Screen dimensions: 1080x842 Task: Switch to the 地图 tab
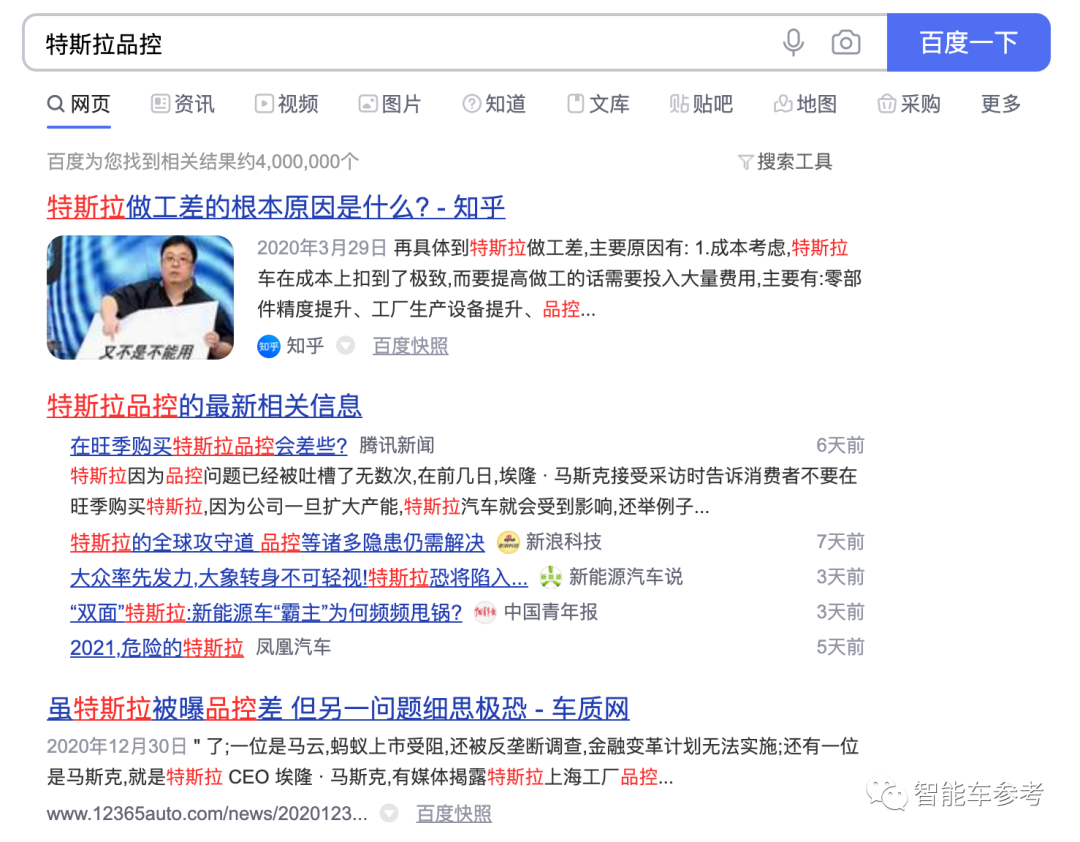click(805, 104)
